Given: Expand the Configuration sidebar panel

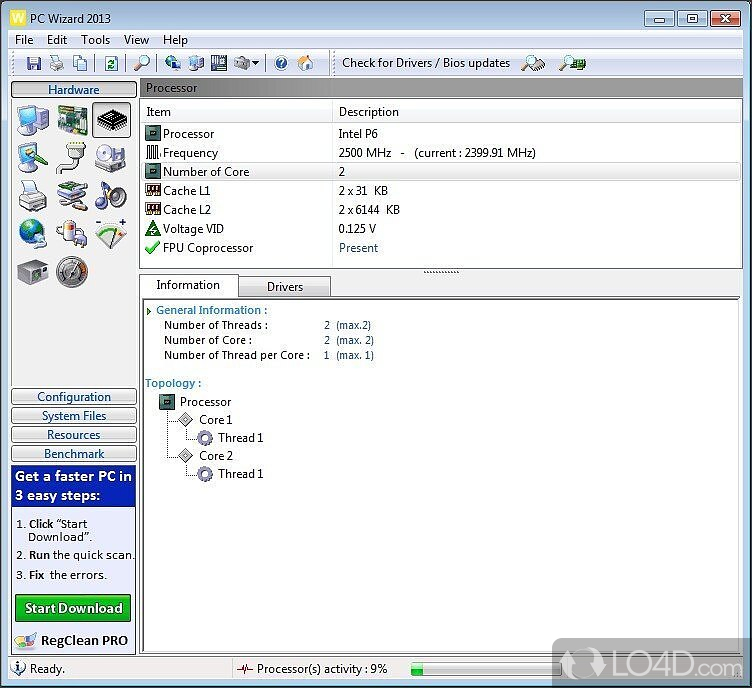Looking at the screenshot, I should 74,397.
